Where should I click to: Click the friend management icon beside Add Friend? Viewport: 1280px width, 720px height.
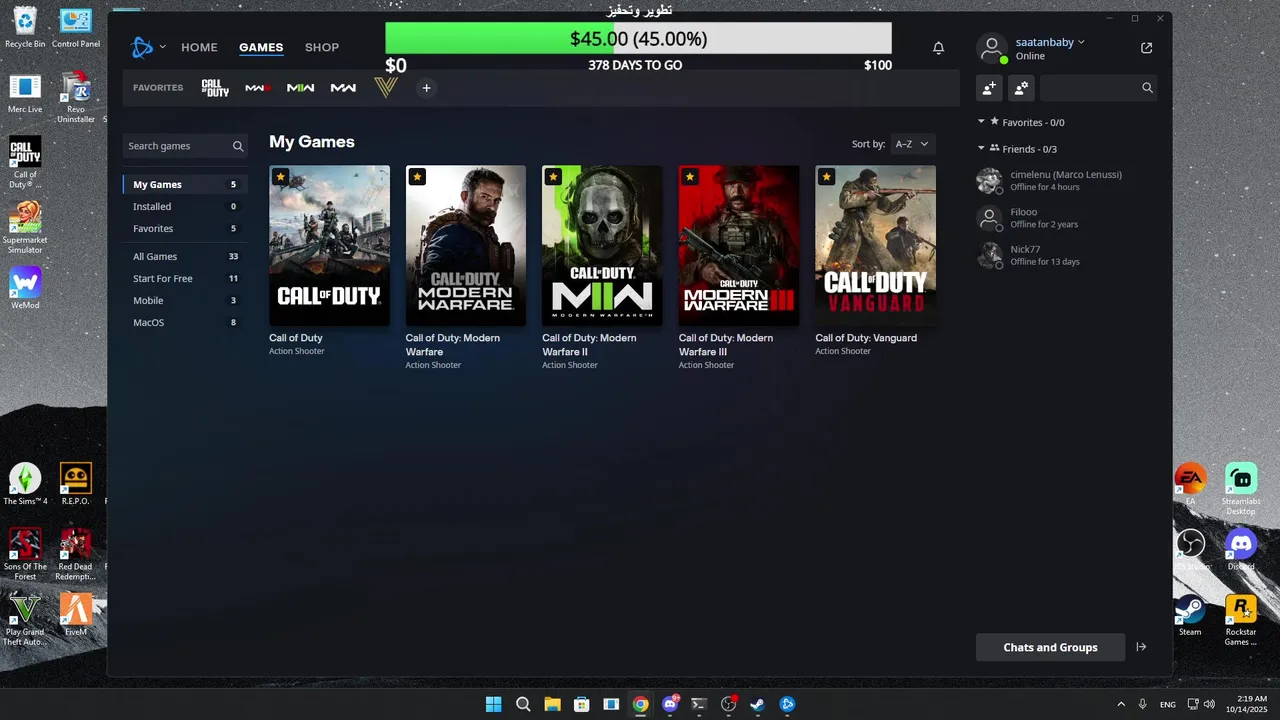click(1021, 88)
